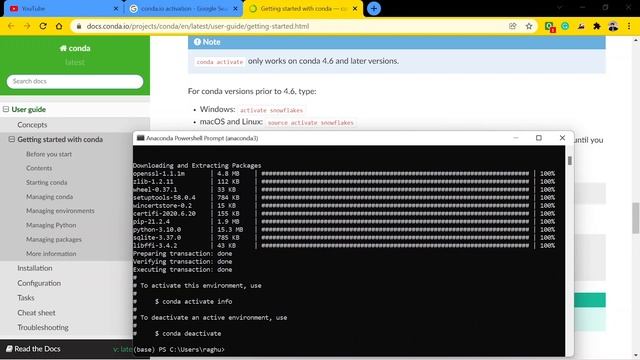Click the '$ conda activate info' line
The height and width of the screenshot is (360, 640).
193,302
